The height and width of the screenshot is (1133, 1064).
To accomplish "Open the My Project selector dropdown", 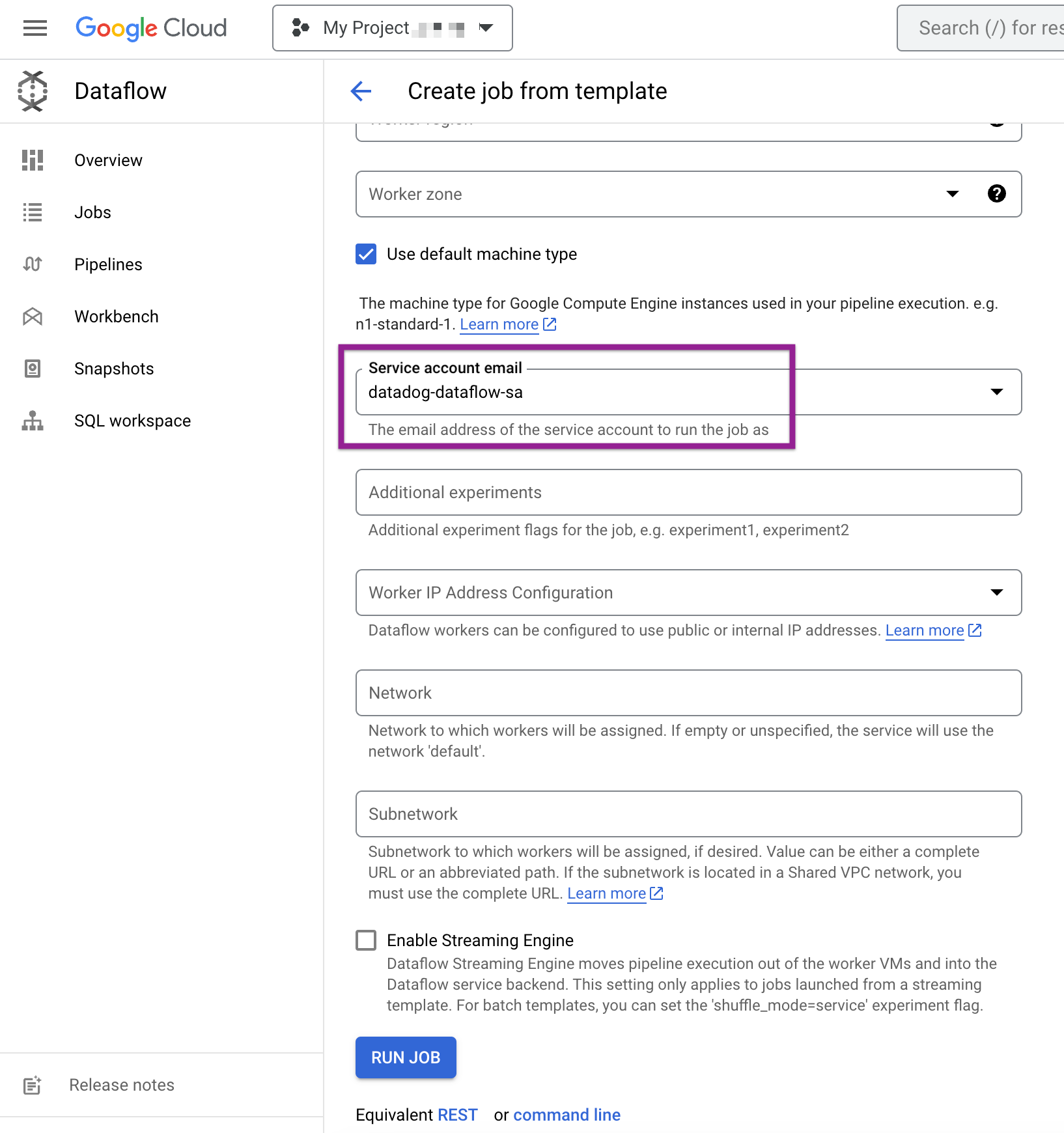I will coord(393,28).
